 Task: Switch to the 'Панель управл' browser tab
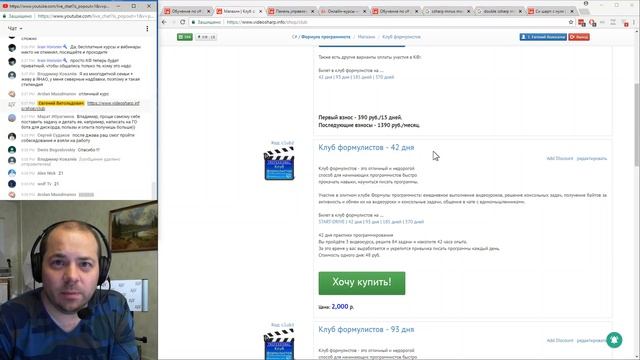coord(291,11)
